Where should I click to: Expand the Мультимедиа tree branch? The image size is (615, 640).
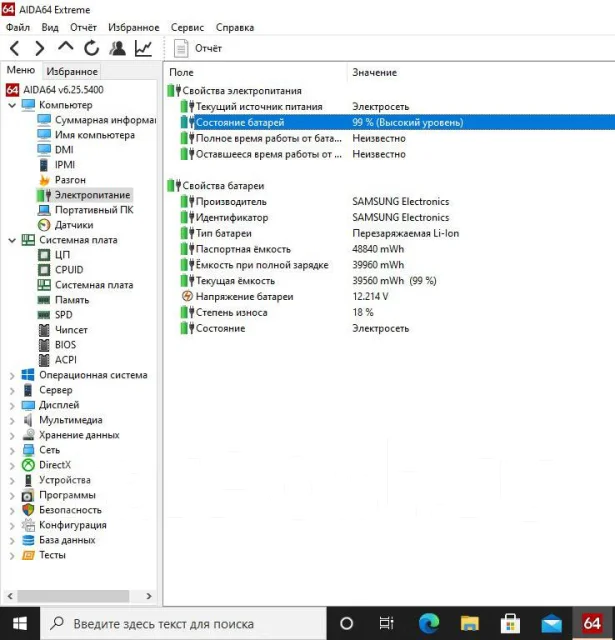coord(12,421)
